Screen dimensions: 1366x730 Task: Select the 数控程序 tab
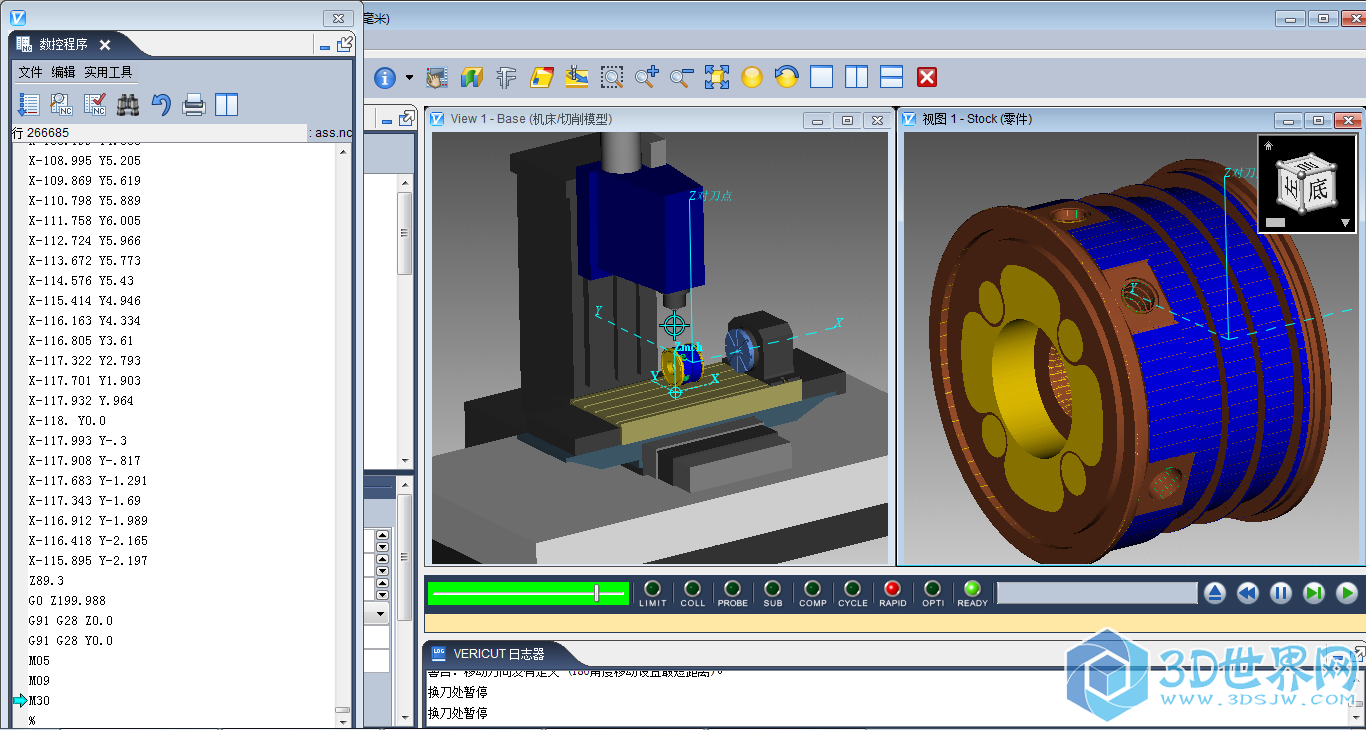click(63, 45)
